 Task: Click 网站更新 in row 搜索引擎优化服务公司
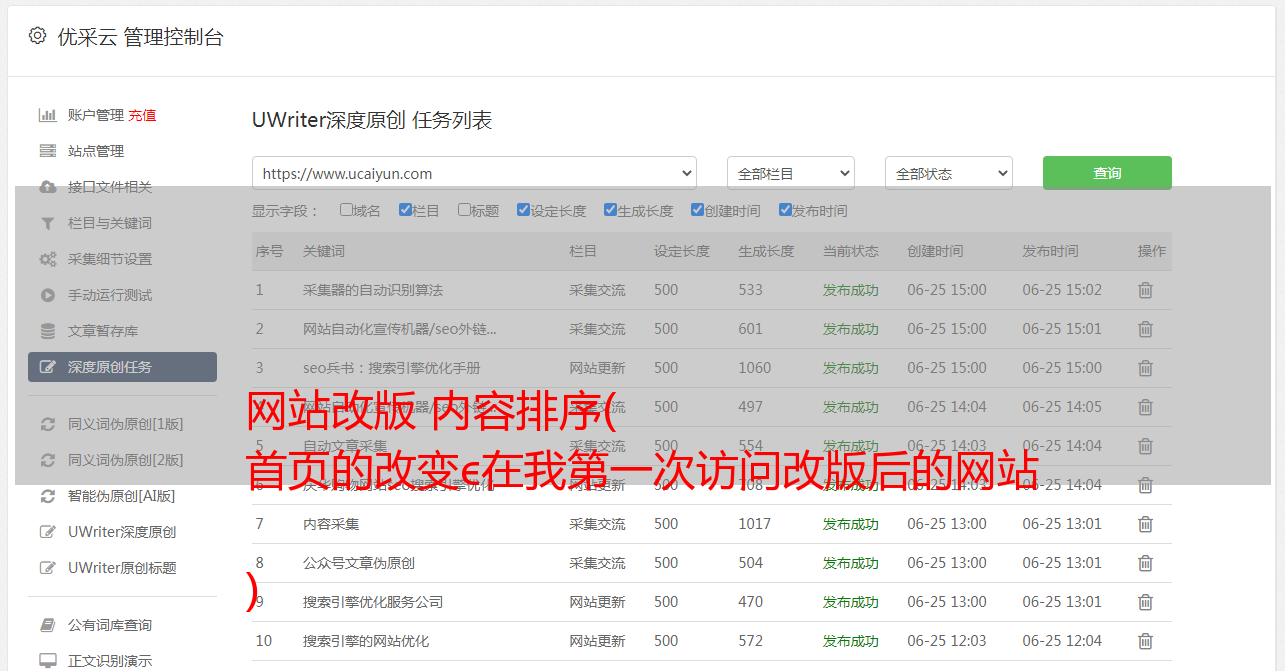[597, 602]
